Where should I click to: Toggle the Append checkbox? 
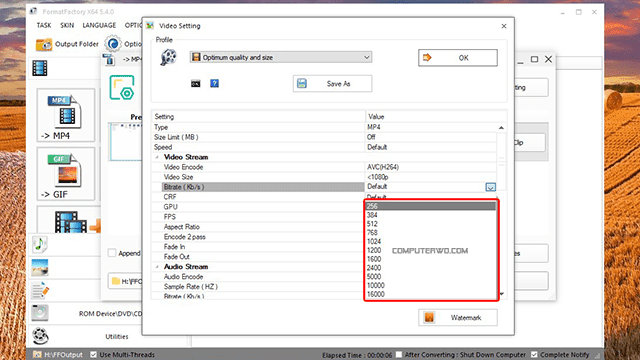tap(112, 253)
